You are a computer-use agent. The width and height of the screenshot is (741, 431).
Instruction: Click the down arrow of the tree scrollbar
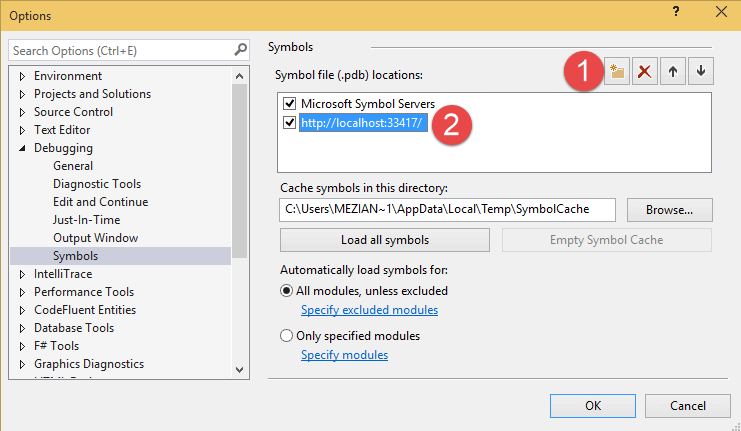(x=239, y=369)
